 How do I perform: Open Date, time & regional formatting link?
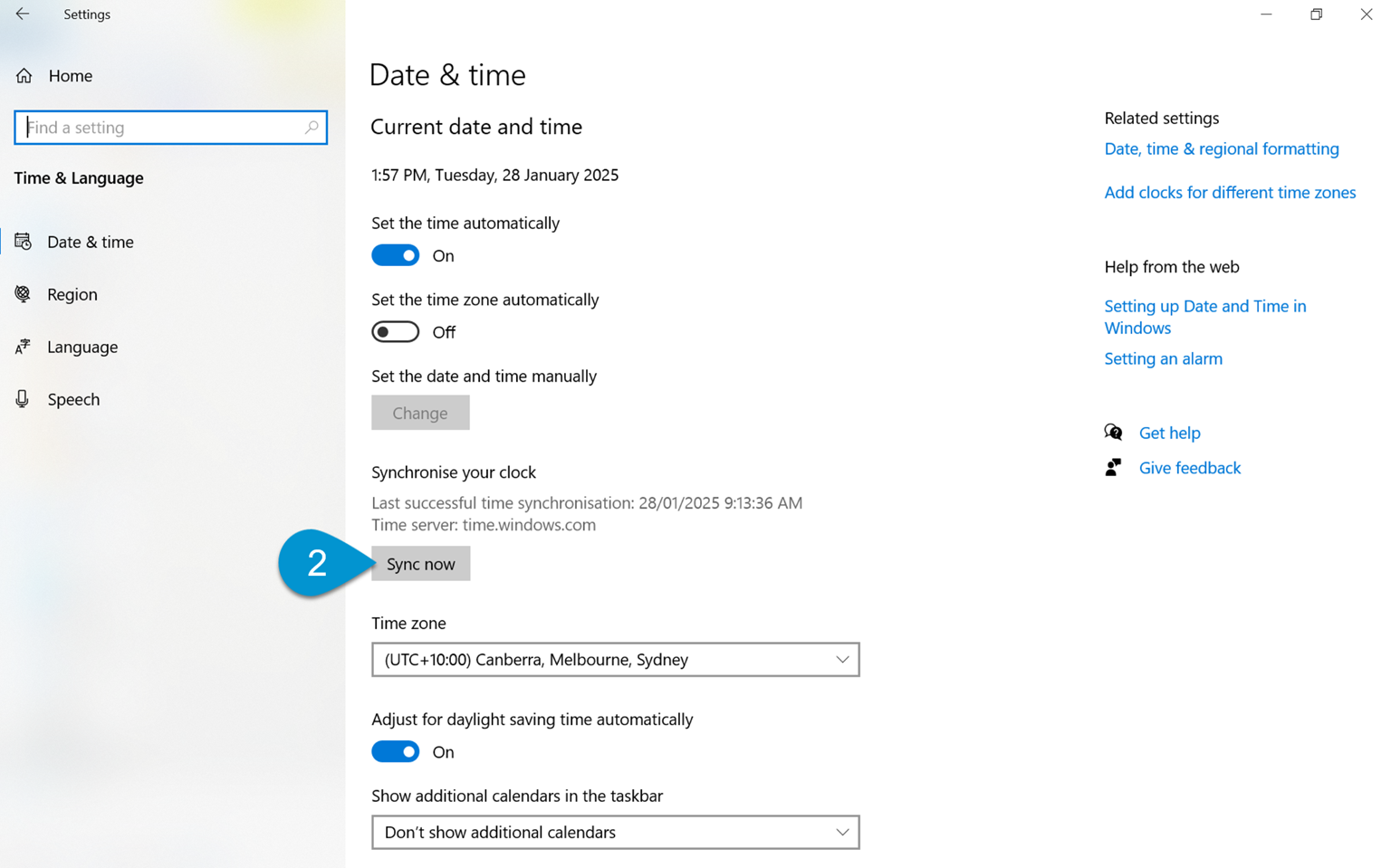tap(1221, 148)
